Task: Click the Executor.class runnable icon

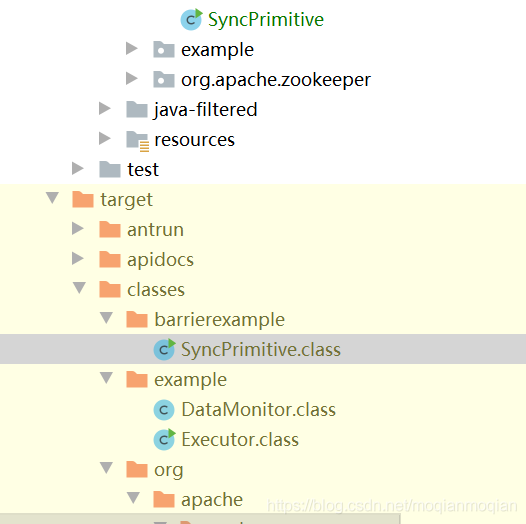Action: pos(164,439)
